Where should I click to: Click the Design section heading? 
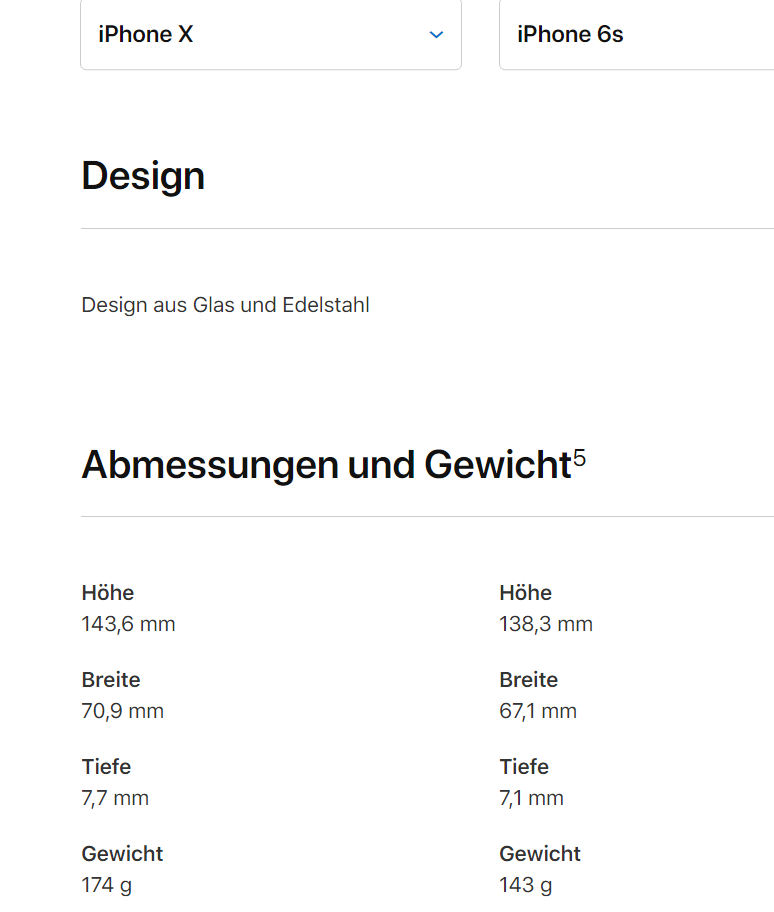143,176
